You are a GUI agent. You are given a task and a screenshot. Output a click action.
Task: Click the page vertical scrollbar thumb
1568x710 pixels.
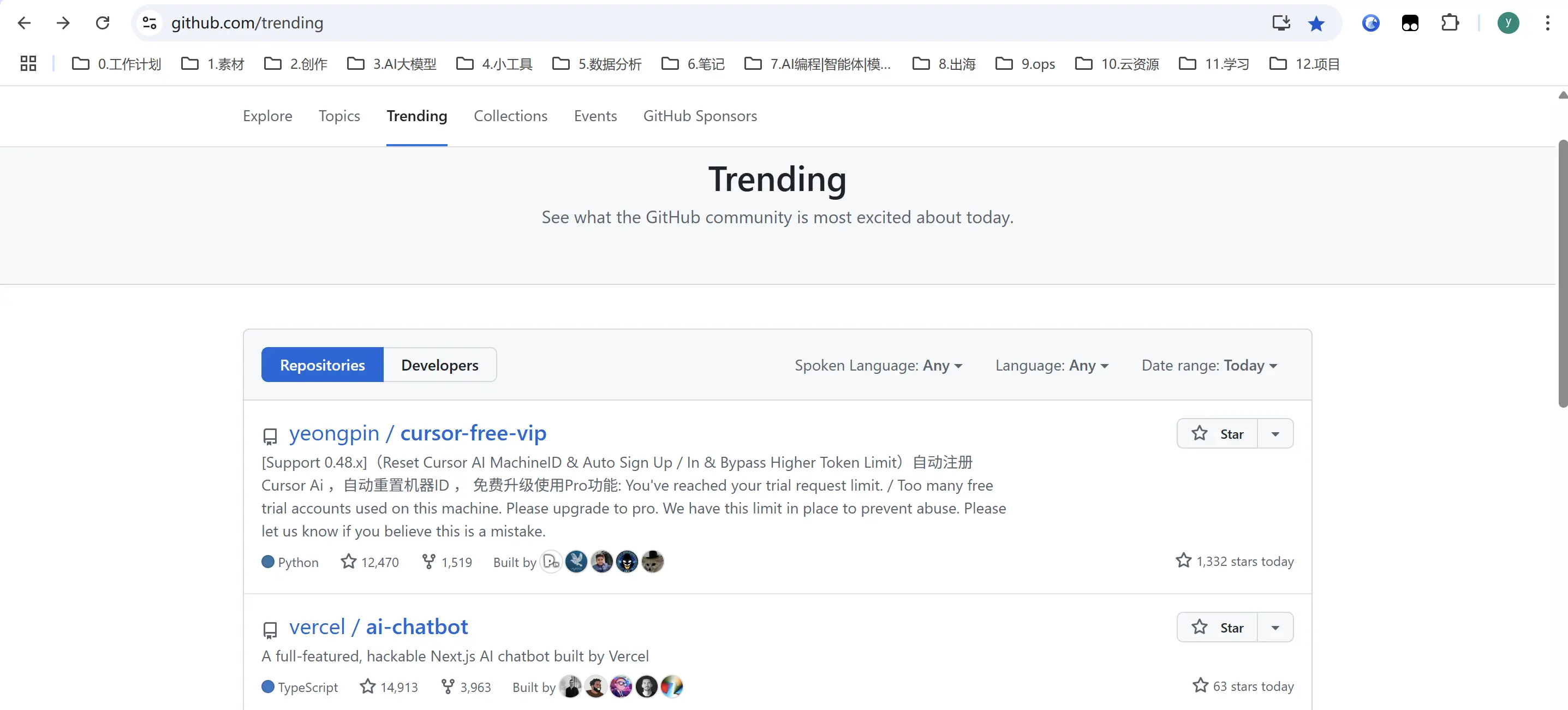tap(1562, 274)
